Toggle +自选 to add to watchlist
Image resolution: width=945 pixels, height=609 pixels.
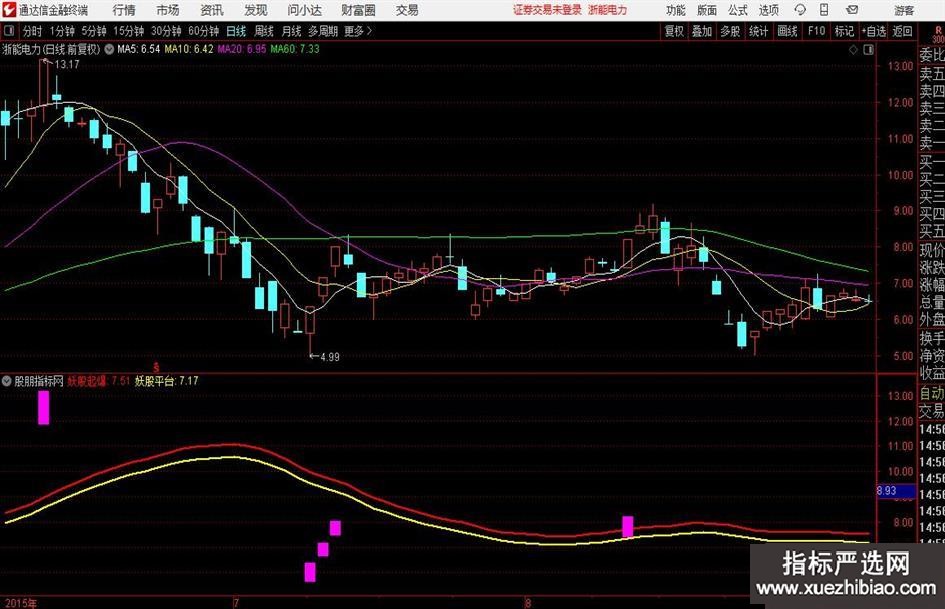click(x=874, y=31)
